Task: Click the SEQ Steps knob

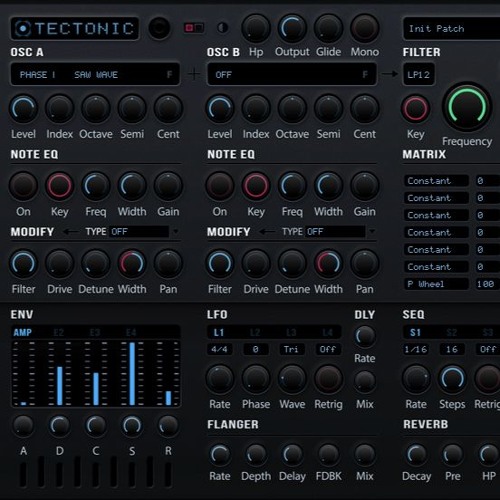Action: pos(452,379)
